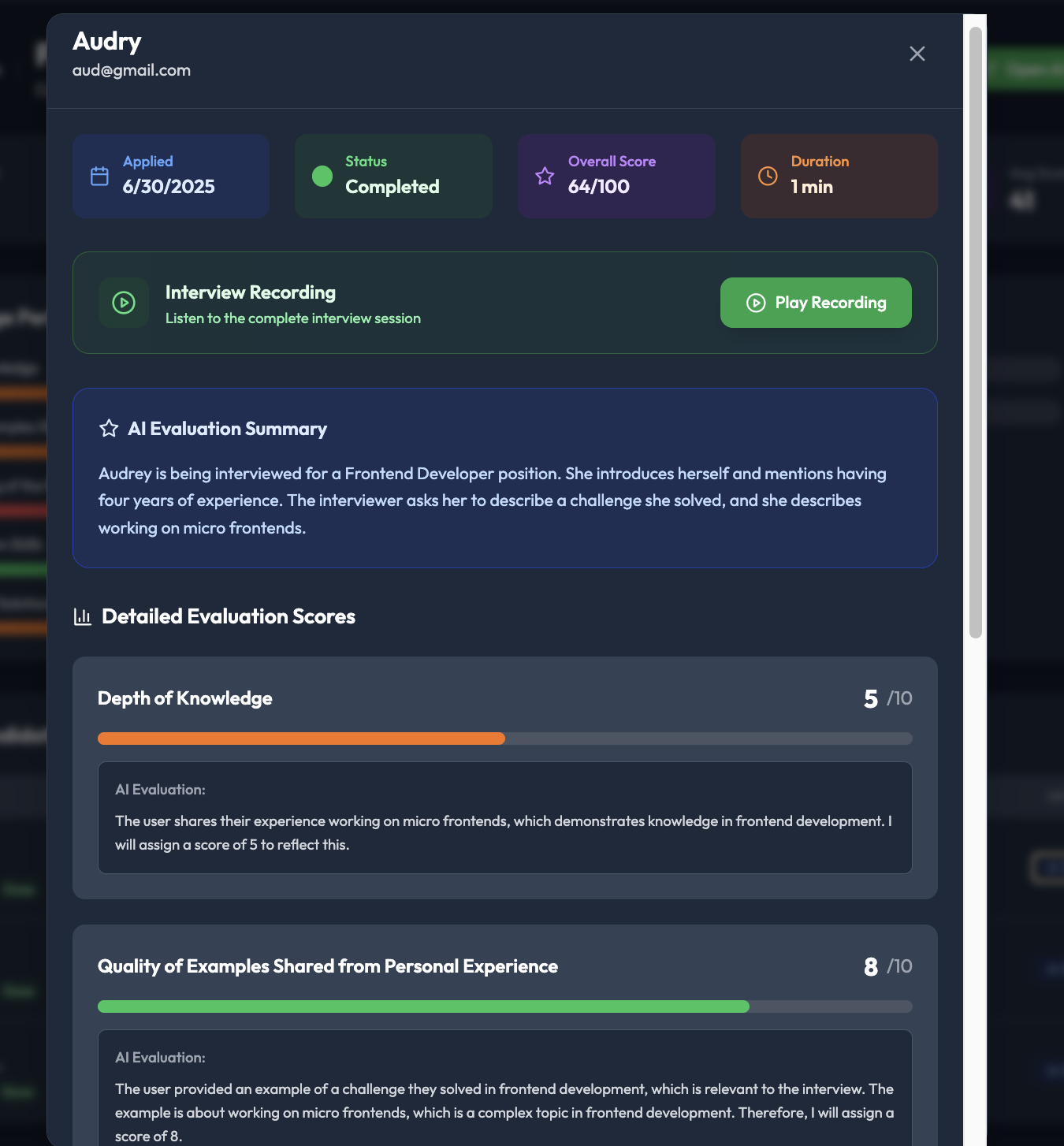The height and width of the screenshot is (1146, 1064).
Task: Select the Applied date card
Action: [x=170, y=176]
